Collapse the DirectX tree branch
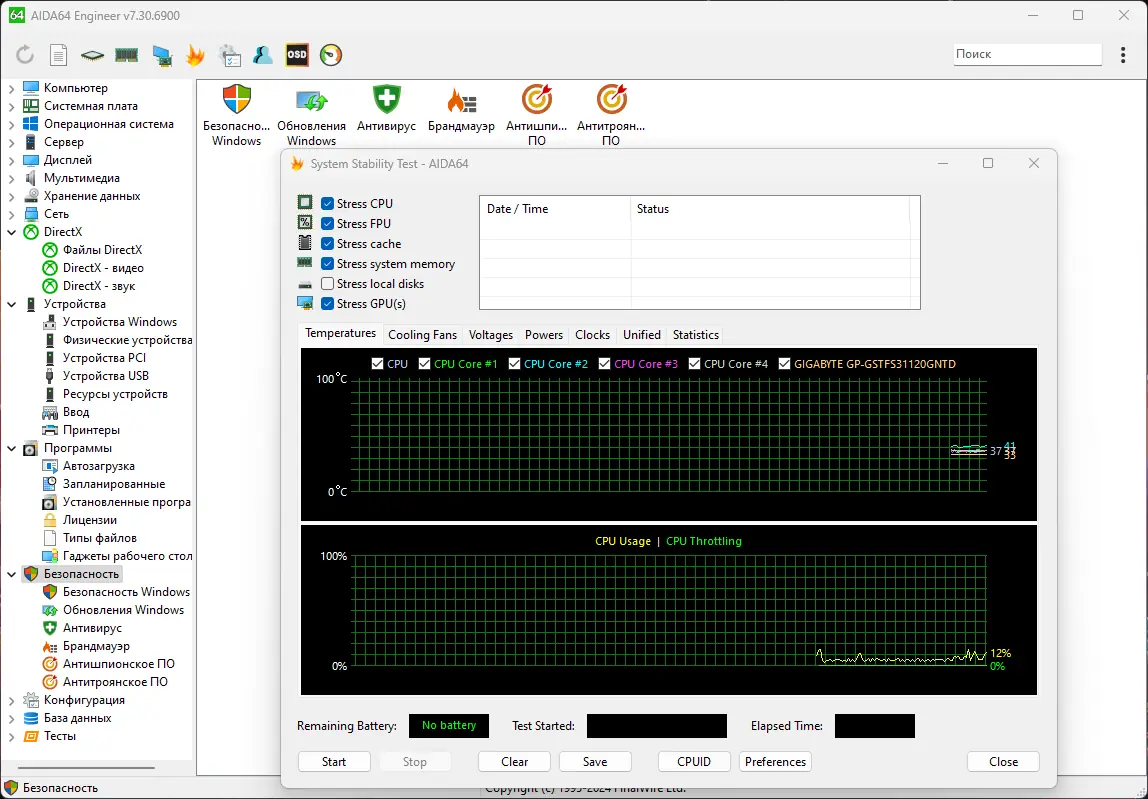1148x799 pixels. point(12,232)
